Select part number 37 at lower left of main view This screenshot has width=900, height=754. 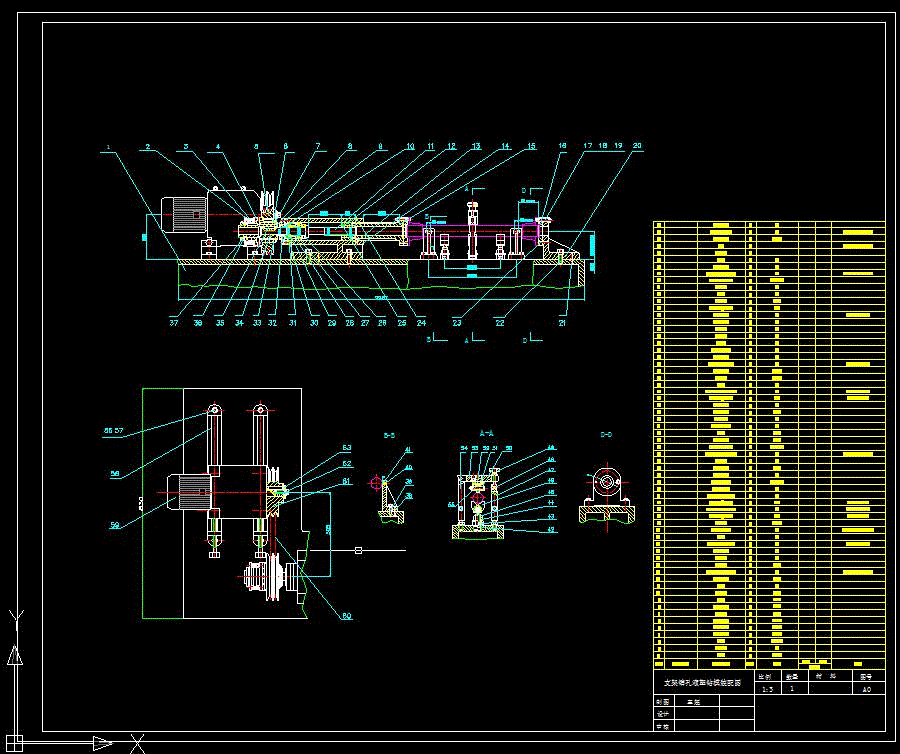(x=174, y=323)
